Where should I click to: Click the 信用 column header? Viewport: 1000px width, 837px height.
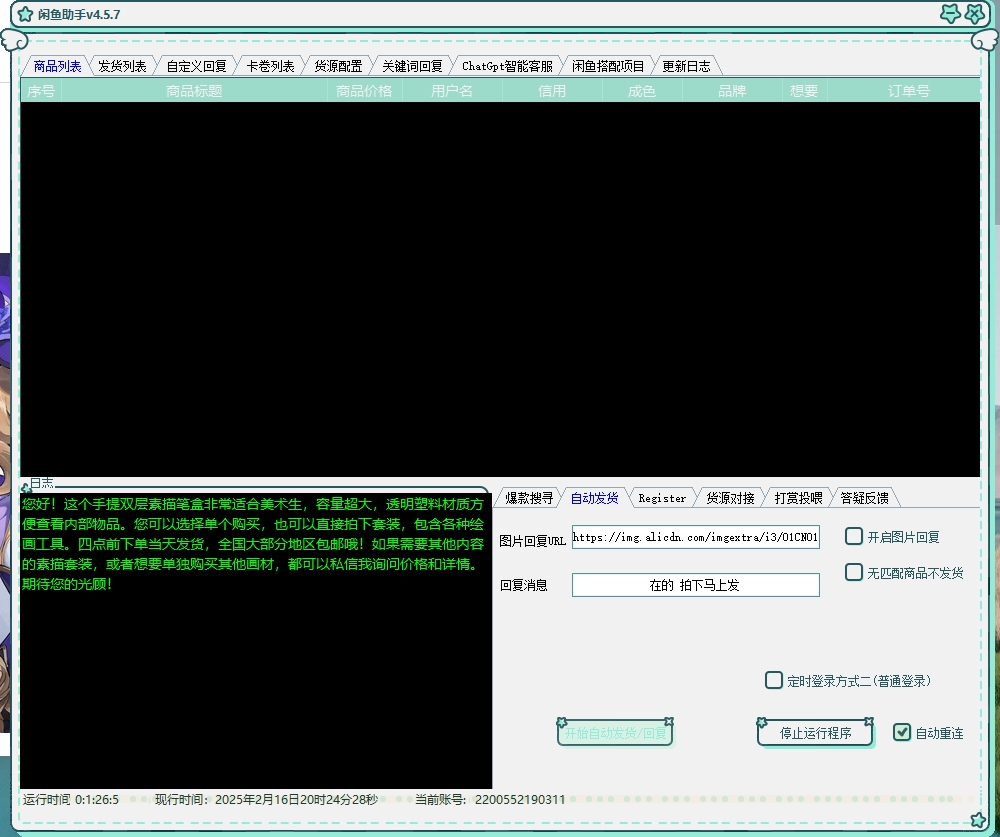(x=552, y=91)
